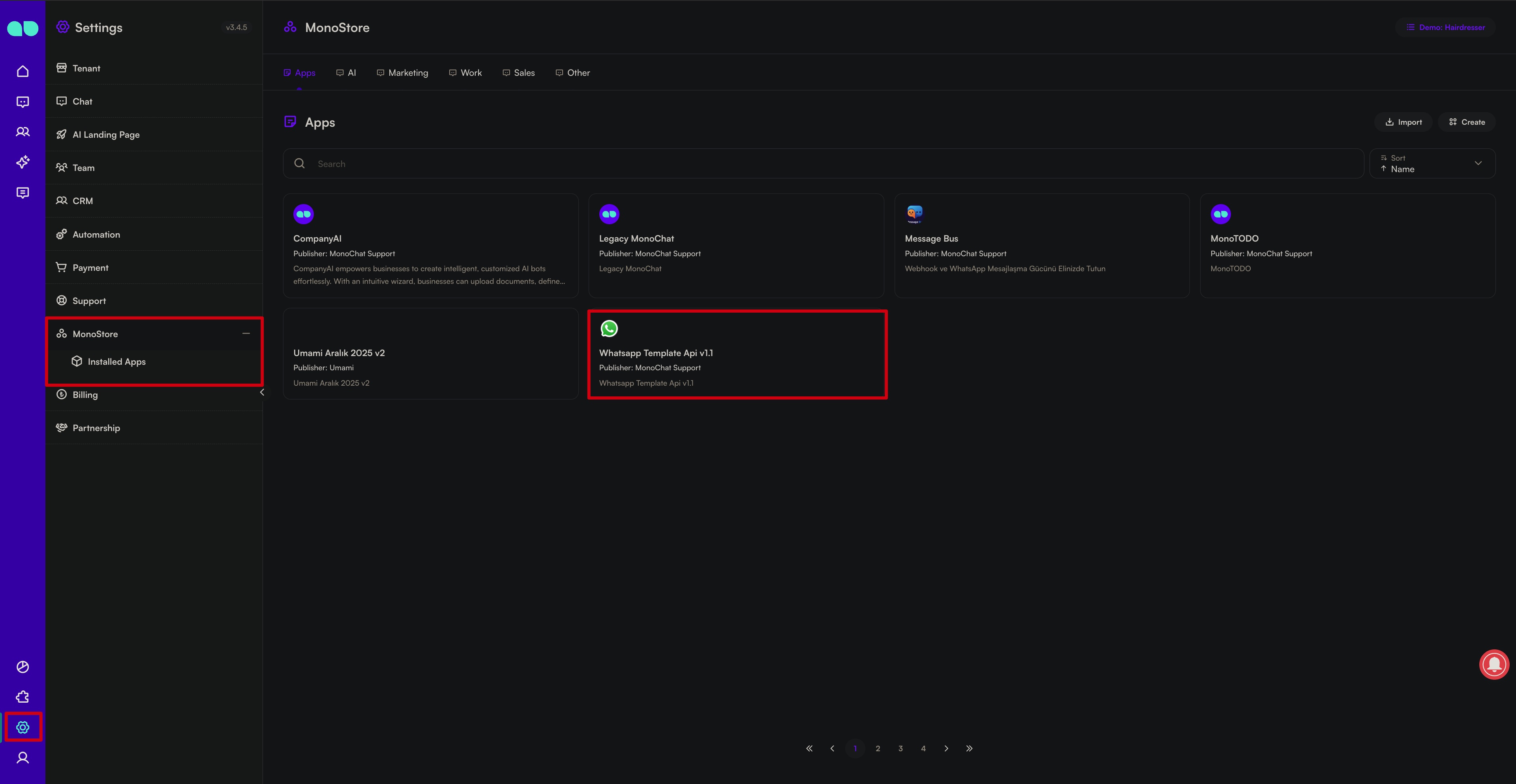
Task: Click the red notification bell
Action: [x=1493, y=664]
